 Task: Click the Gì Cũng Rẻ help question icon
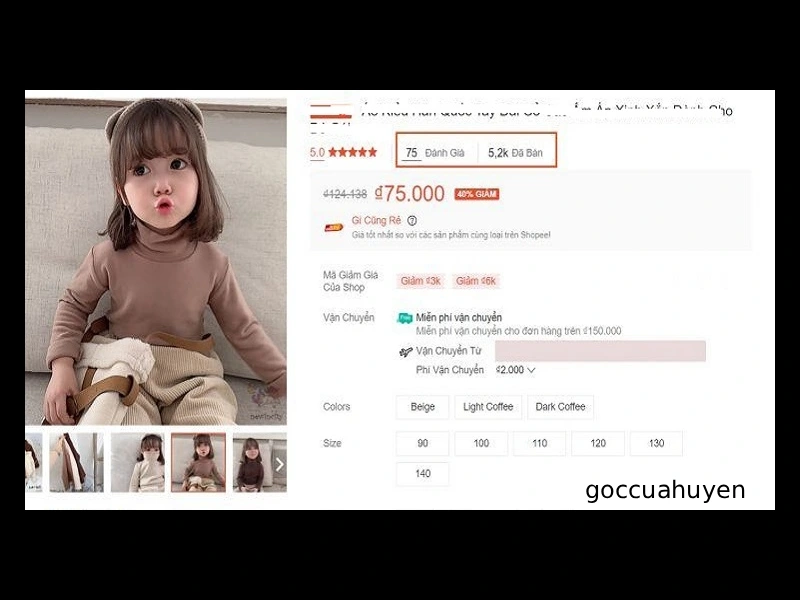pos(412,221)
